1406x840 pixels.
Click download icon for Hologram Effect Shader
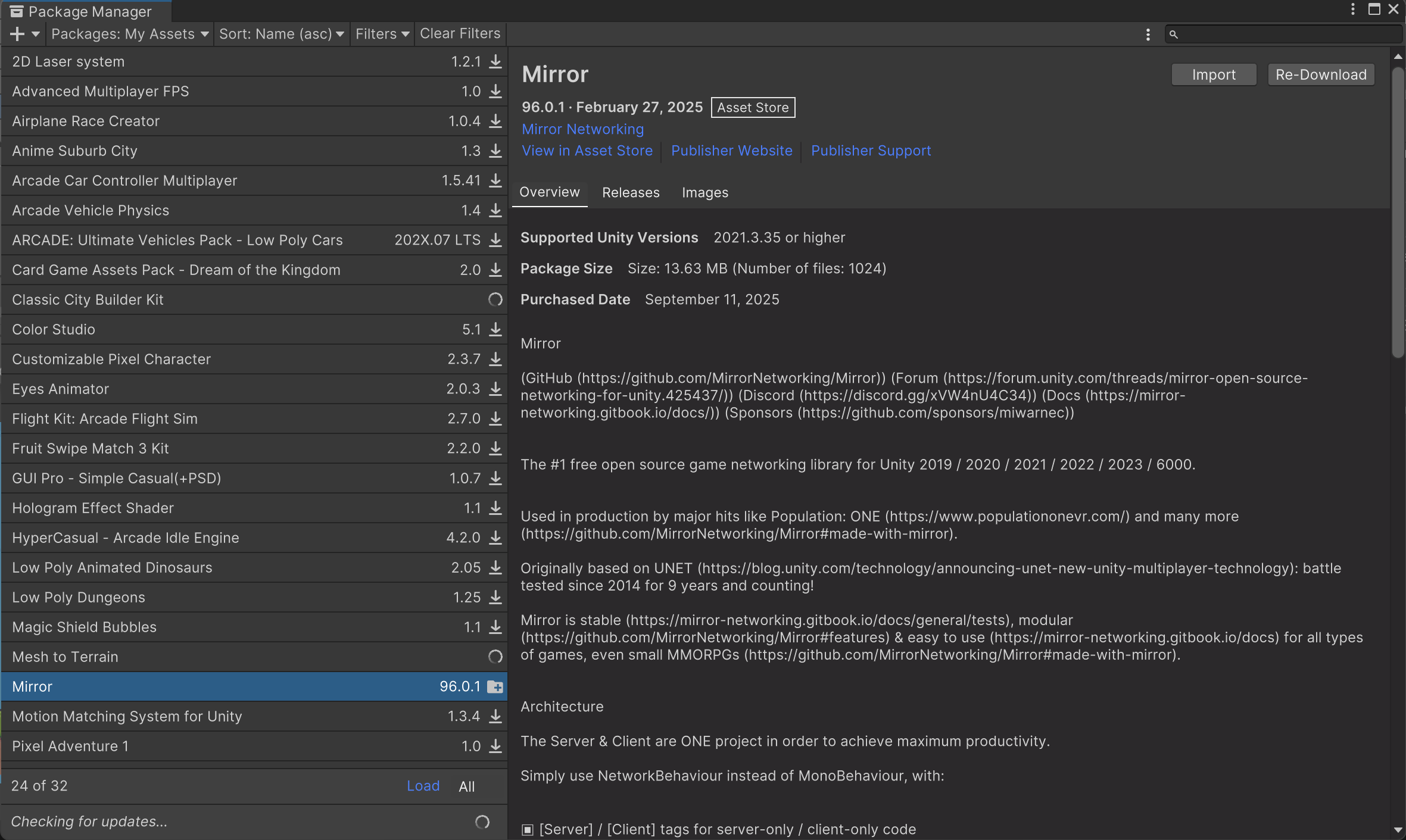pos(495,508)
